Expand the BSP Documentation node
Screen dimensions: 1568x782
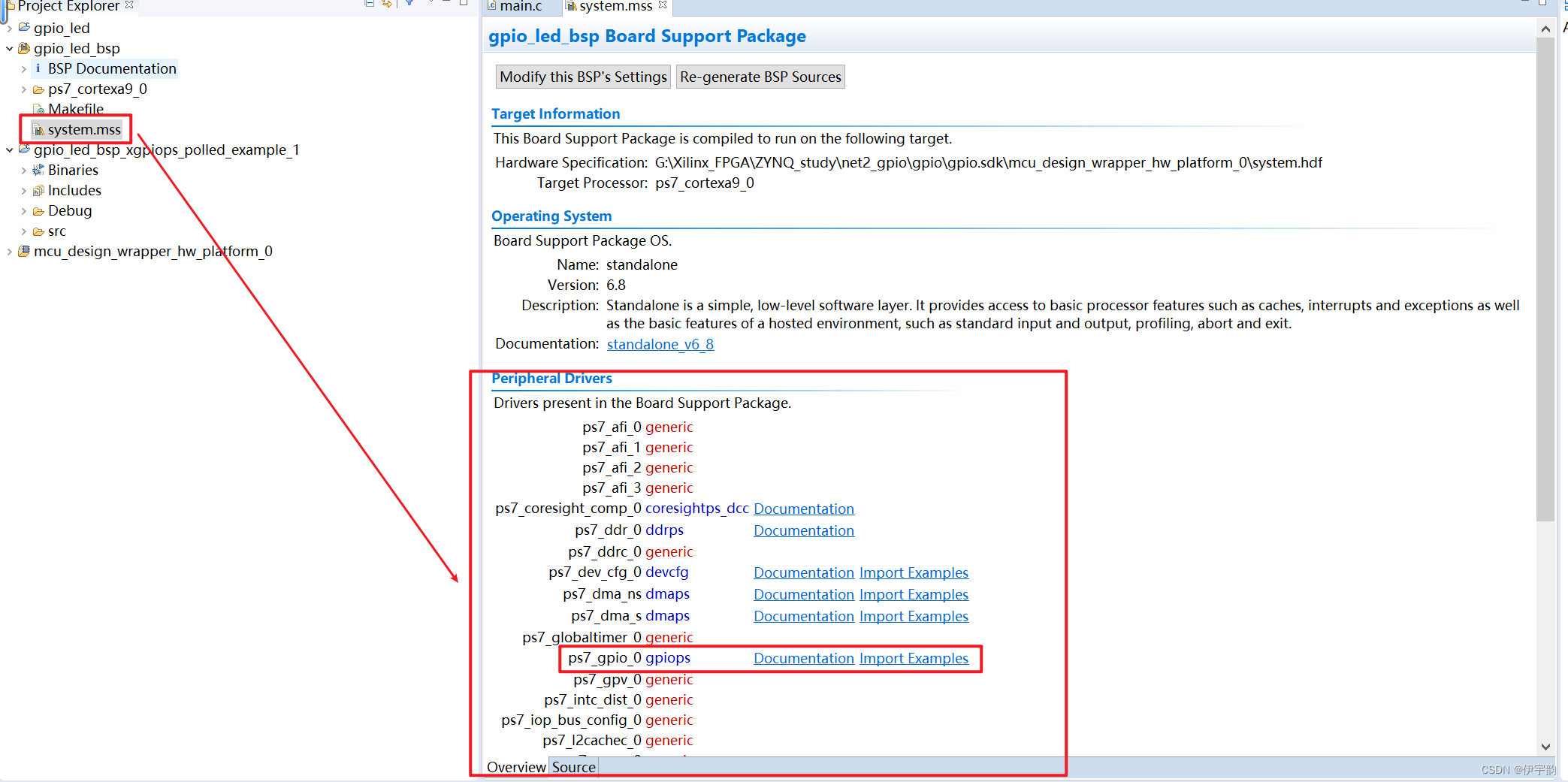[x=24, y=69]
